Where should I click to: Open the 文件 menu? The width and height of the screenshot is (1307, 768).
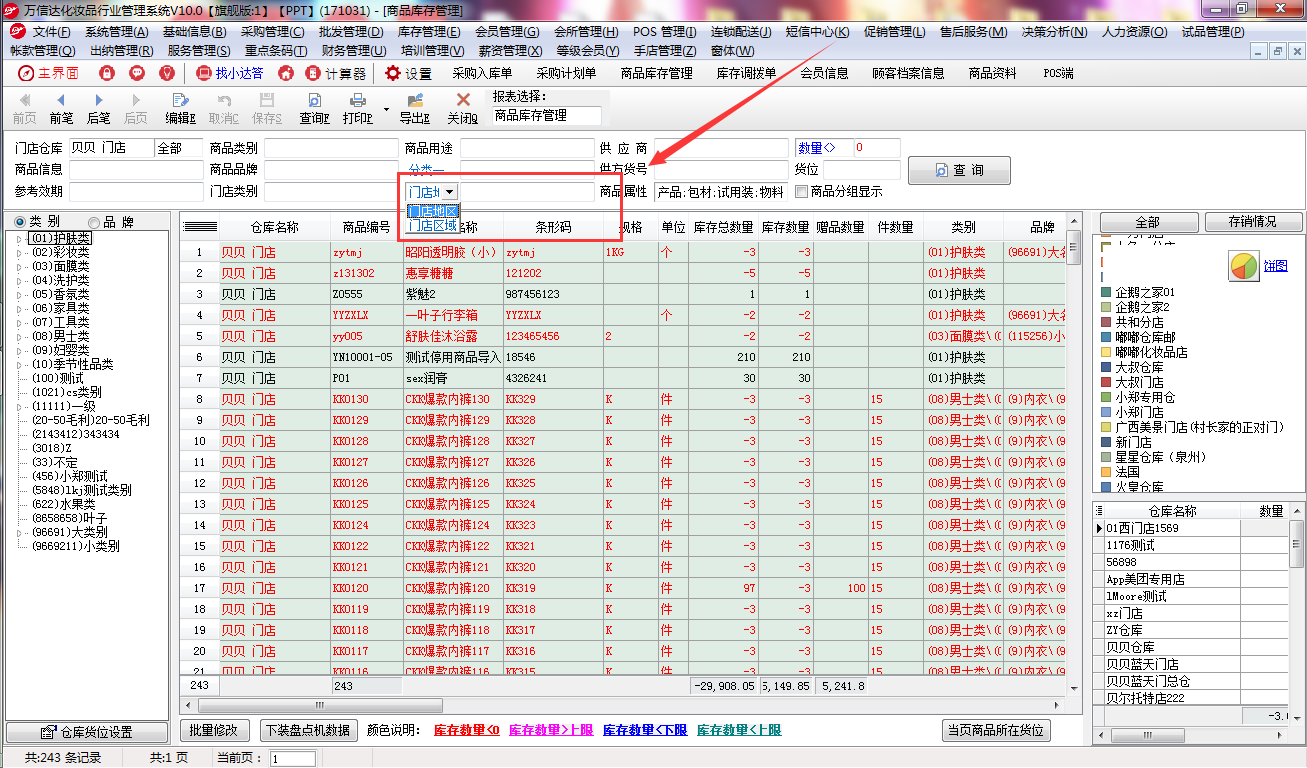tap(50, 32)
